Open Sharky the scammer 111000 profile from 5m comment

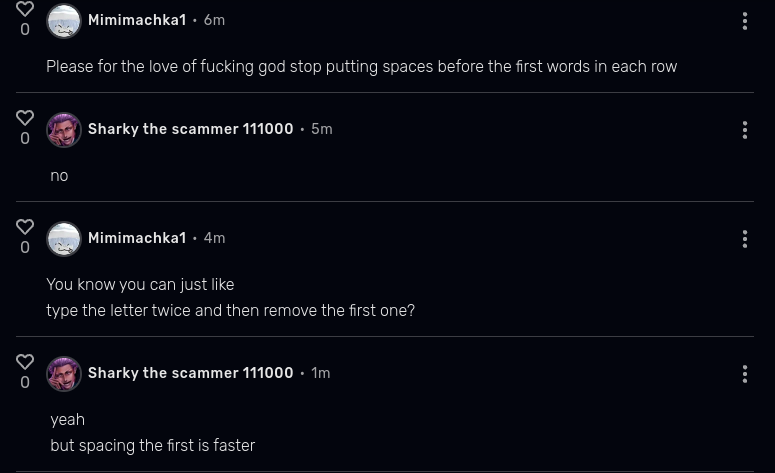190,129
